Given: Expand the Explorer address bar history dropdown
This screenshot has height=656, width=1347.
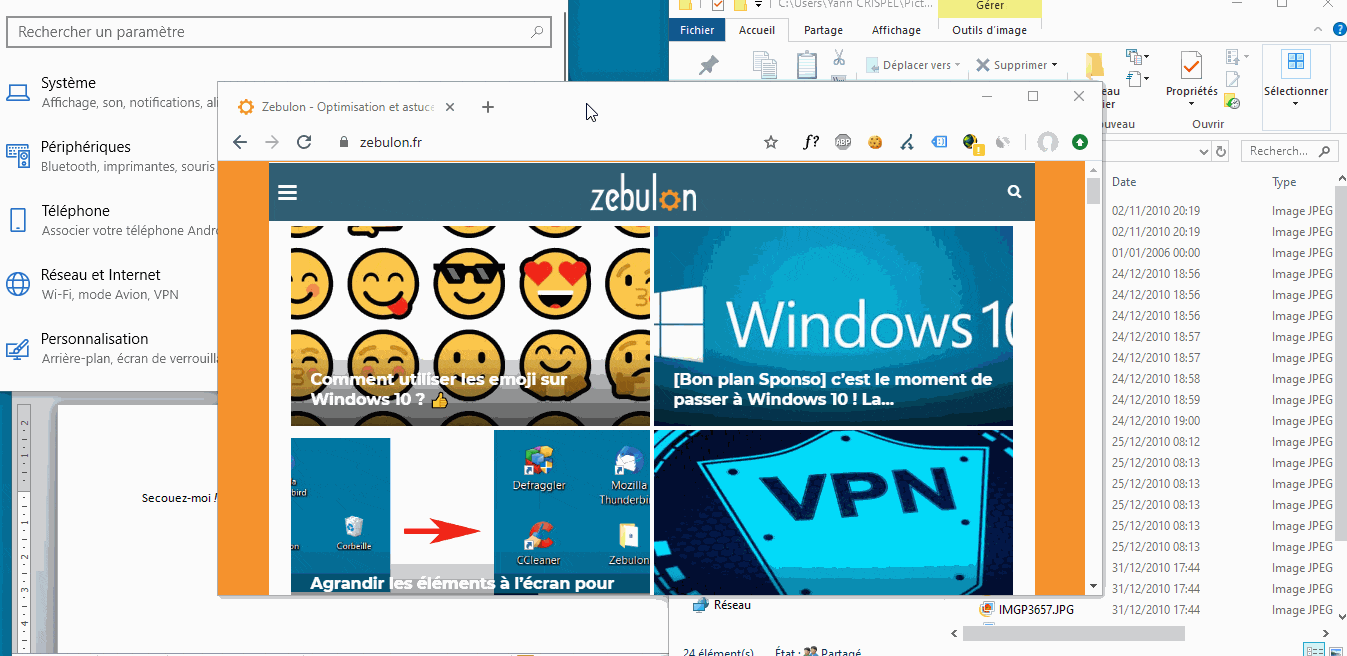Looking at the screenshot, I should point(1204,151).
